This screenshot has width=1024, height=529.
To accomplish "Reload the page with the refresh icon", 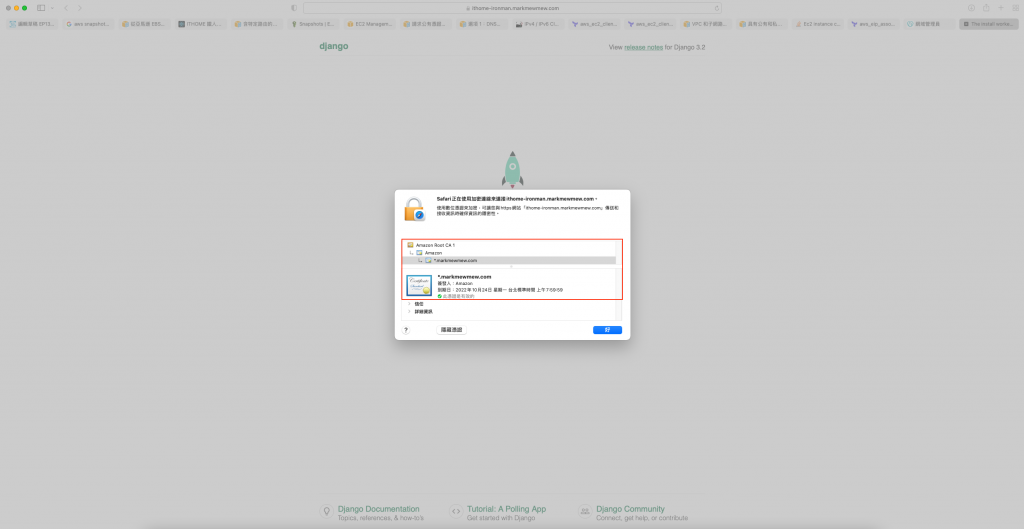I will (x=716, y=8).
